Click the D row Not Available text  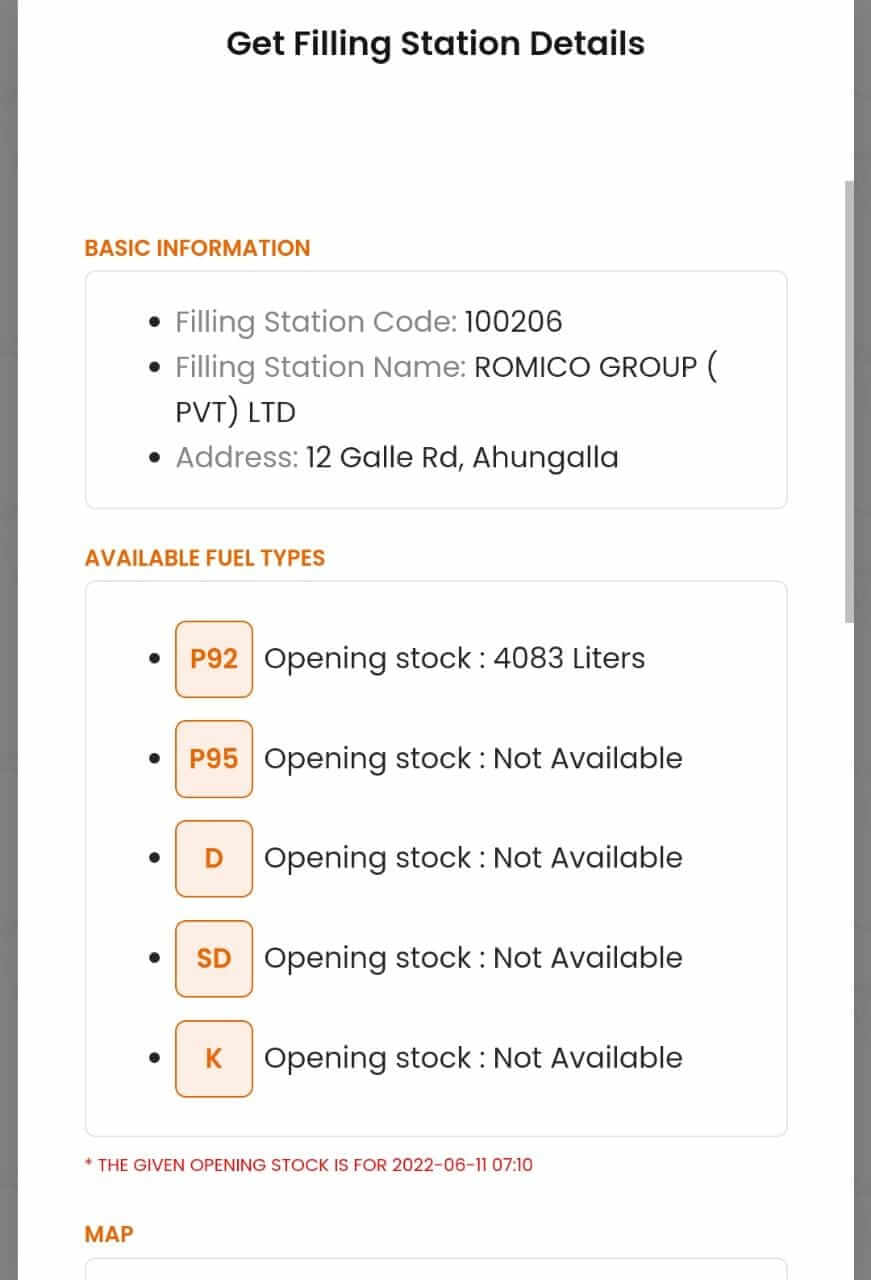tap(588, 859)
